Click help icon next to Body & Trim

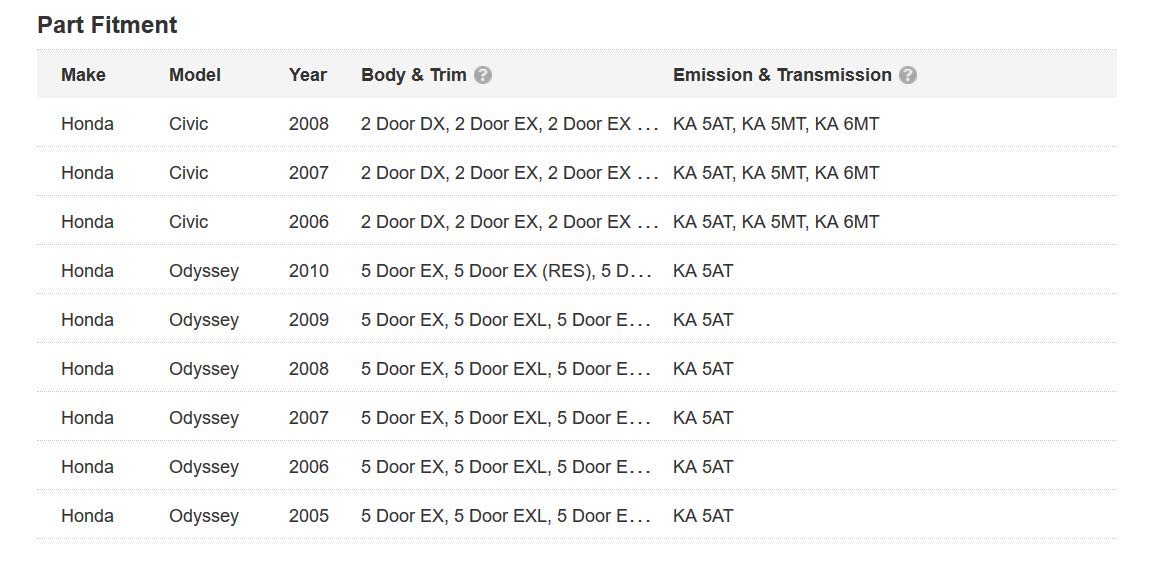tap(483, 75)
